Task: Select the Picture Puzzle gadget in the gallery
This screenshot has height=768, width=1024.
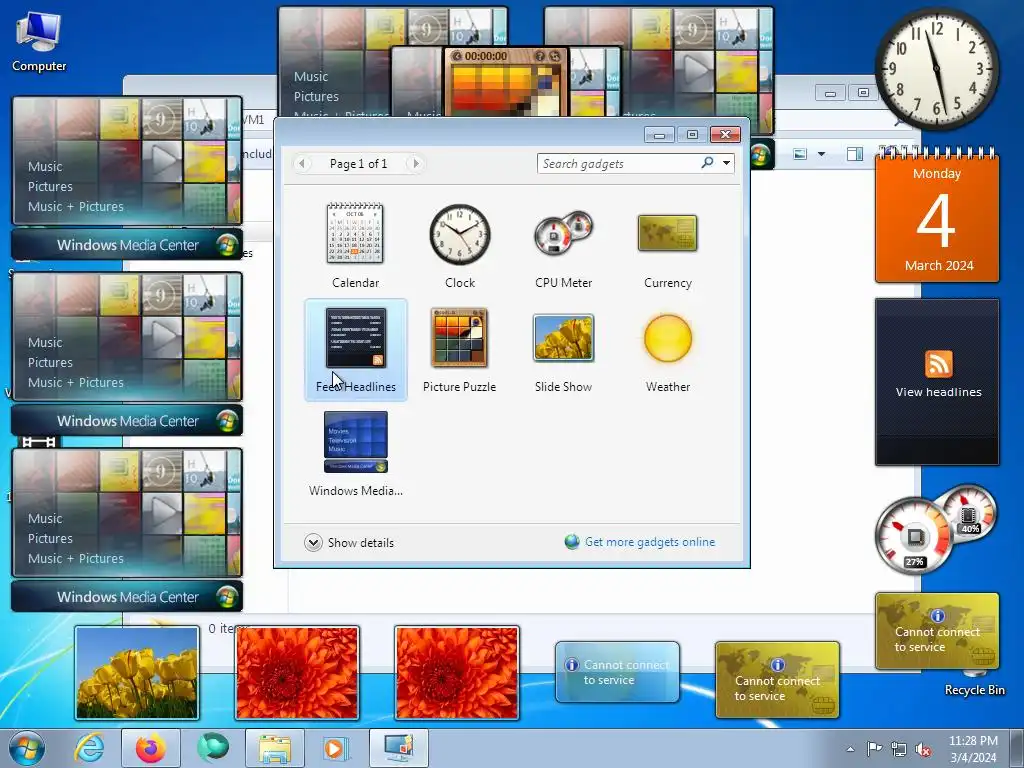Action: tap(459, 350)
